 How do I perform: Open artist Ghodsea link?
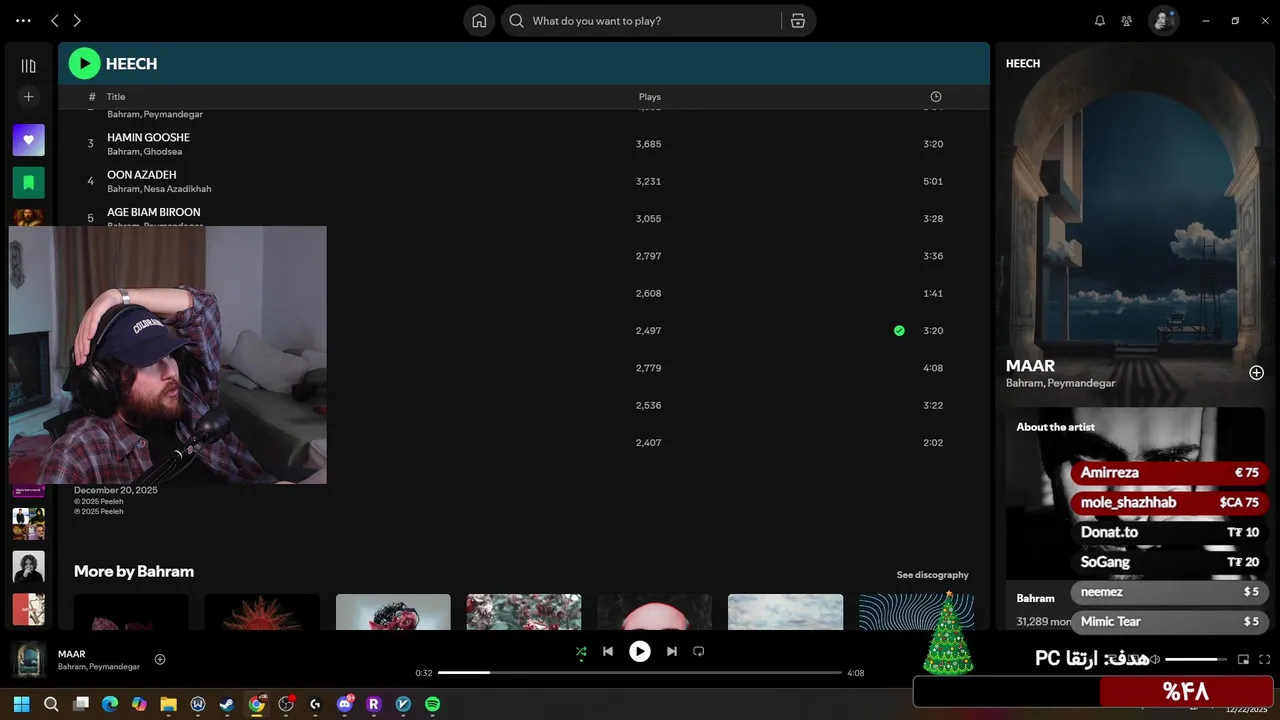point(163,152)
